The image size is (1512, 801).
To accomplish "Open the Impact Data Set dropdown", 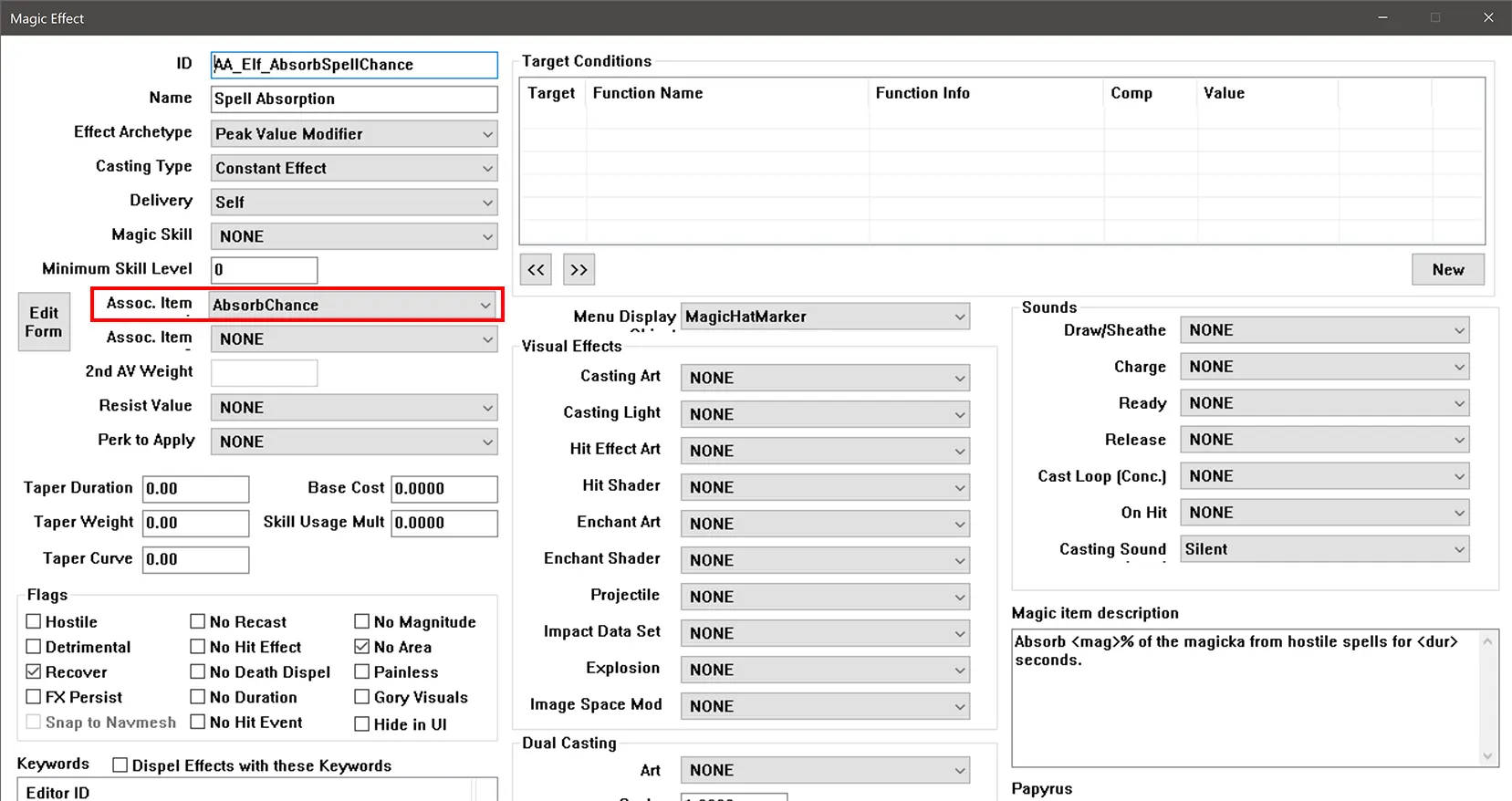I will (826, 633).
